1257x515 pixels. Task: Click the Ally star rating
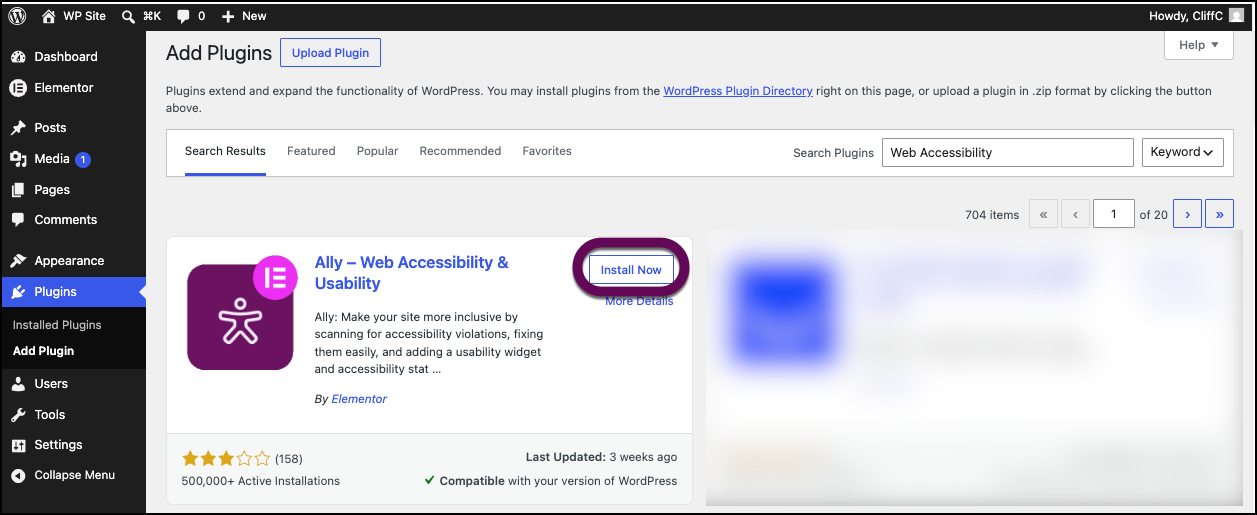226,459
